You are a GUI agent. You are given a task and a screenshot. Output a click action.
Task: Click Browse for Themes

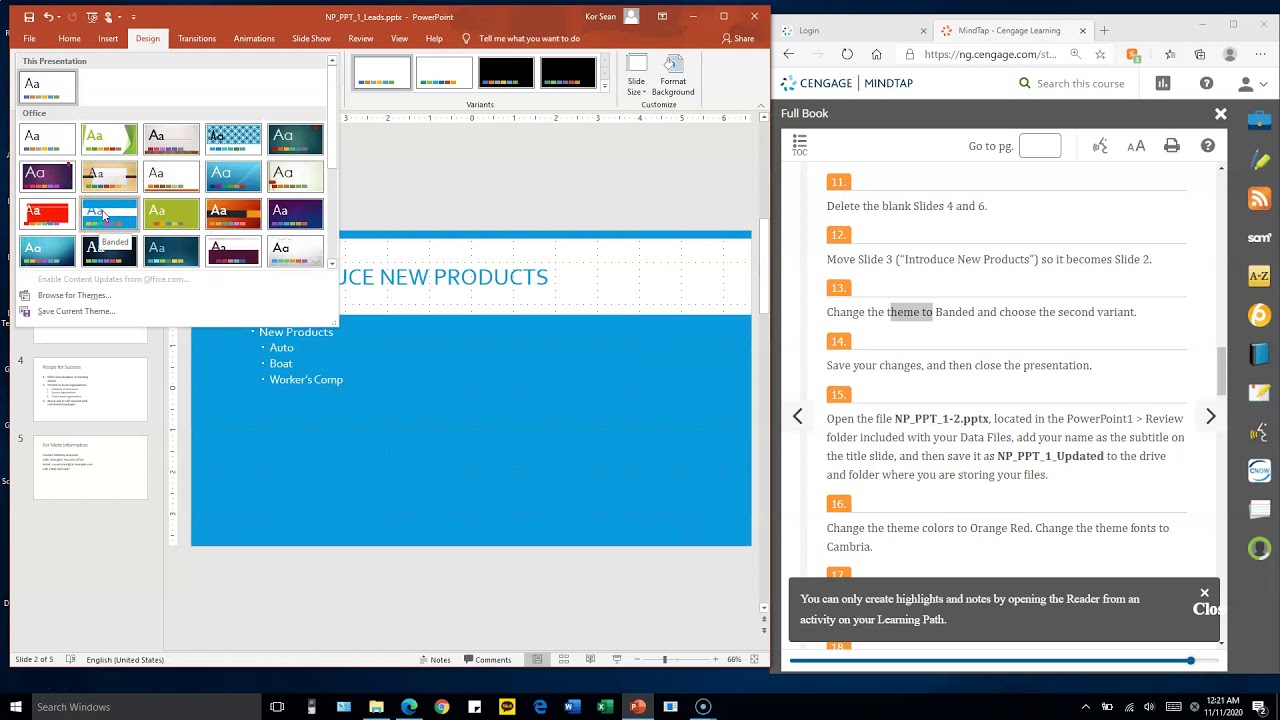[74, 295]
